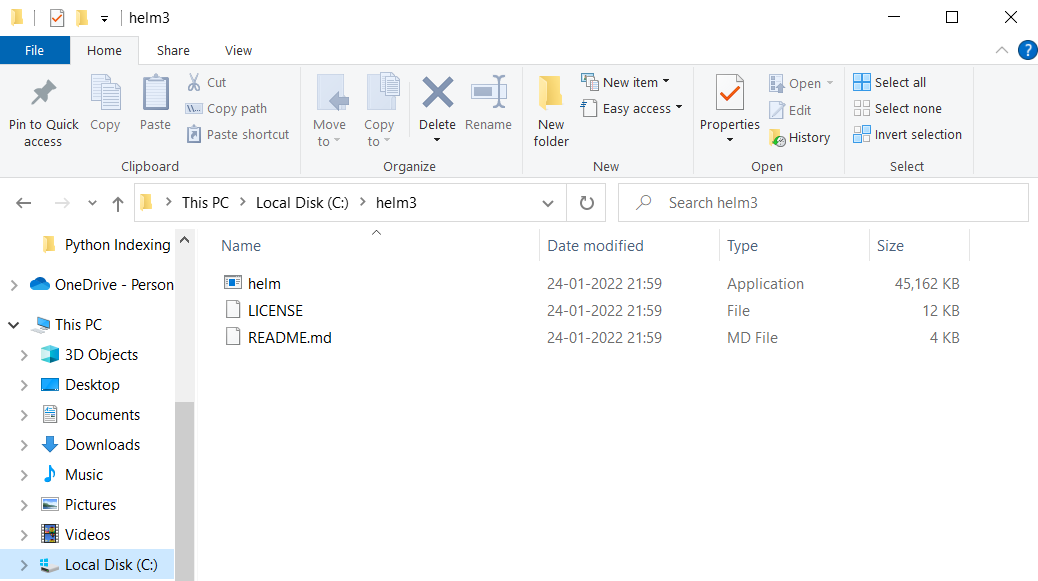This screenshot has width=1038, height=581.
Task: Open Pictures in the navigation pane
Action: coord(90,504)
